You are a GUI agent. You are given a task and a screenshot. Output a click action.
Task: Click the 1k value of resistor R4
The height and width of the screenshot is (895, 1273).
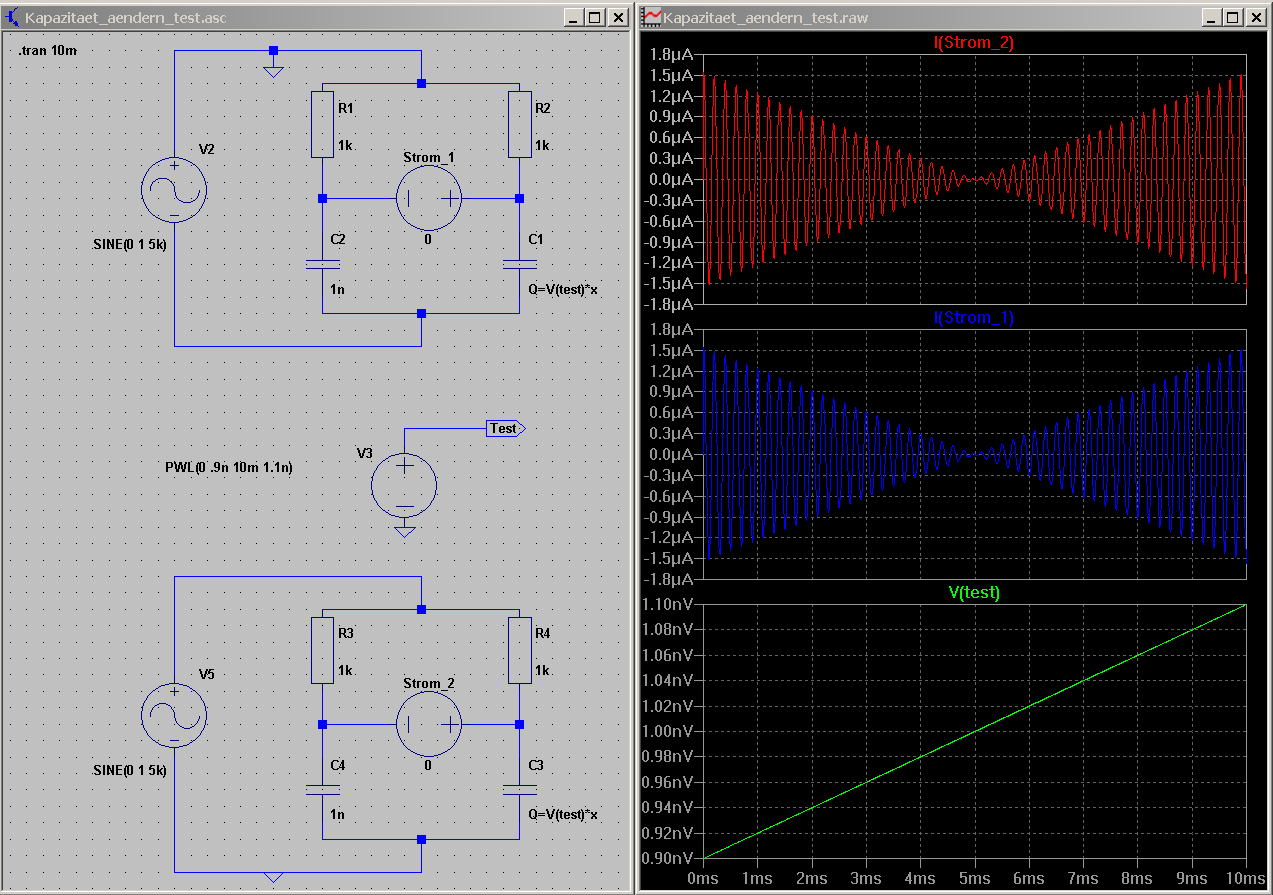543,670
